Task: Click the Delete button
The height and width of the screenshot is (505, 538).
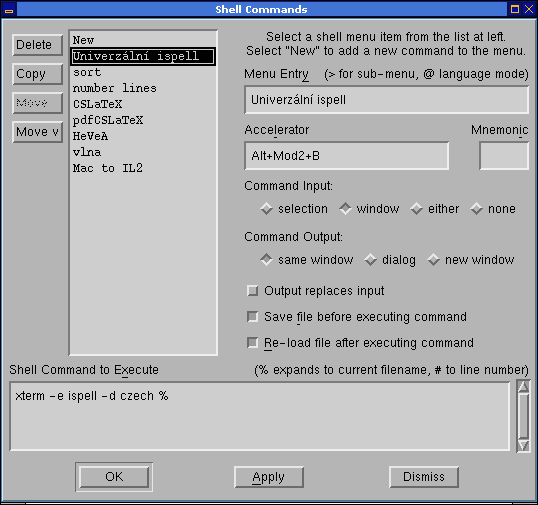Action: [37, 45]
